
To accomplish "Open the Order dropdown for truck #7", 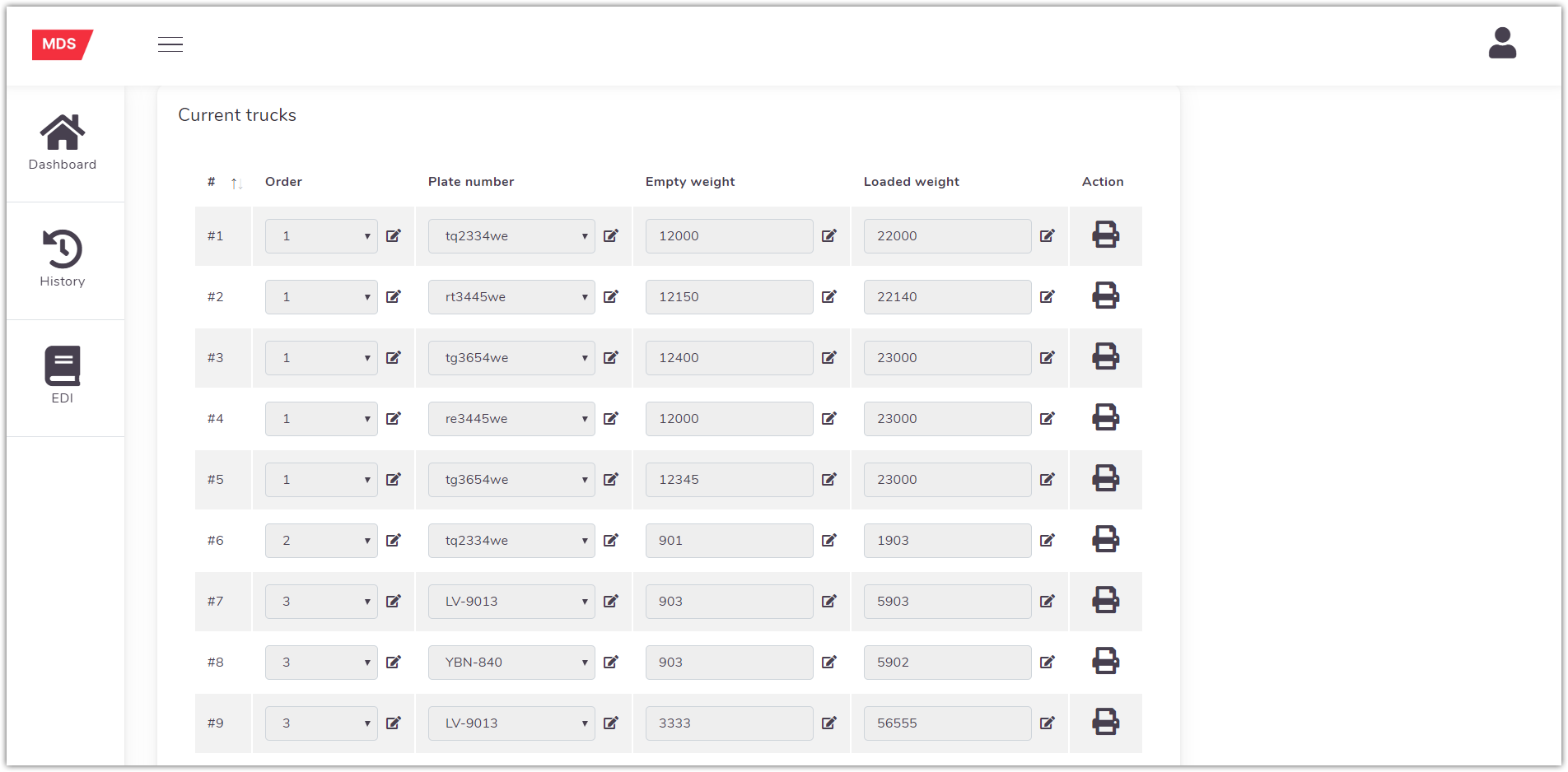I will click(321, 602).
